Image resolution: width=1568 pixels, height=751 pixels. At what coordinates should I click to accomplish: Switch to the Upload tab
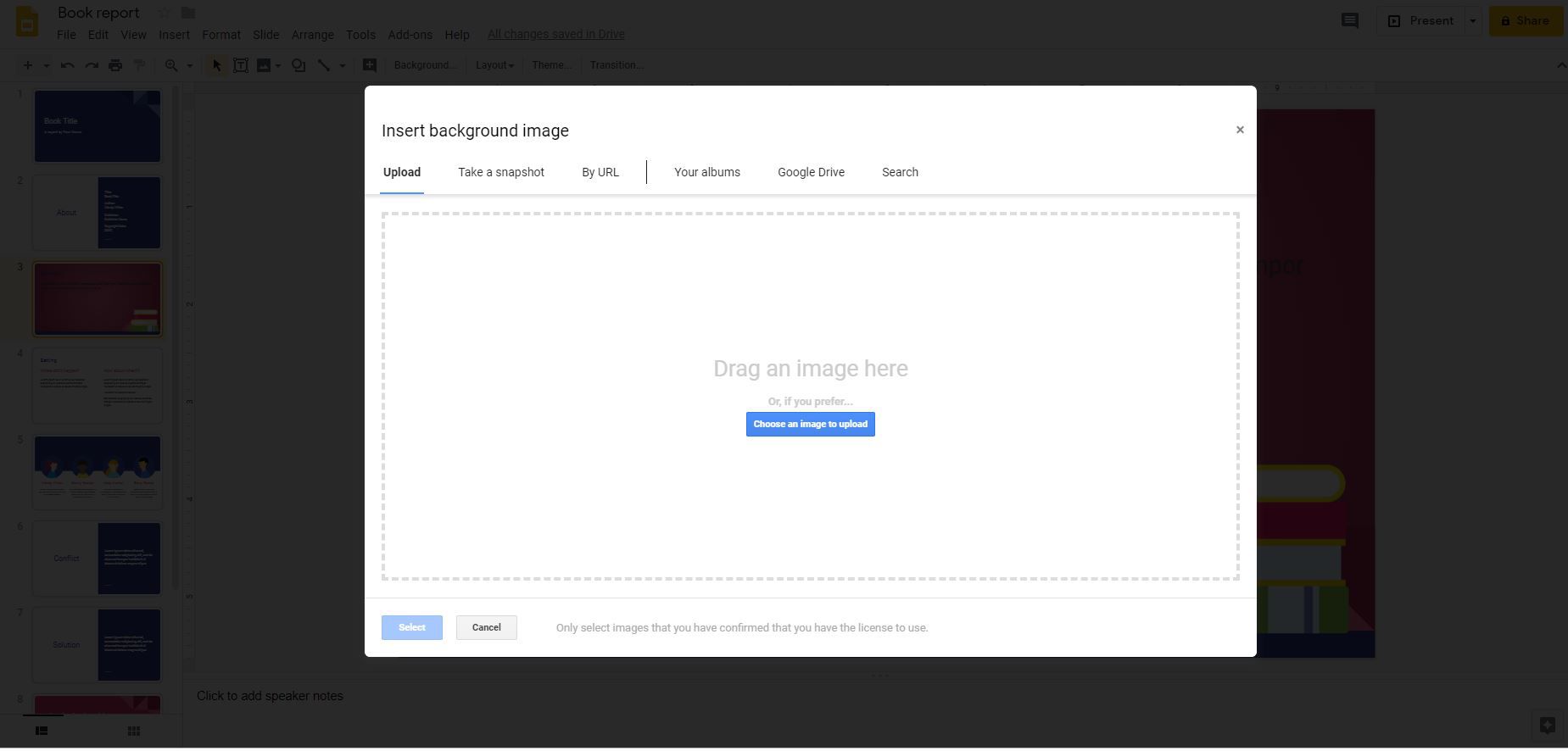coord(402,172)
